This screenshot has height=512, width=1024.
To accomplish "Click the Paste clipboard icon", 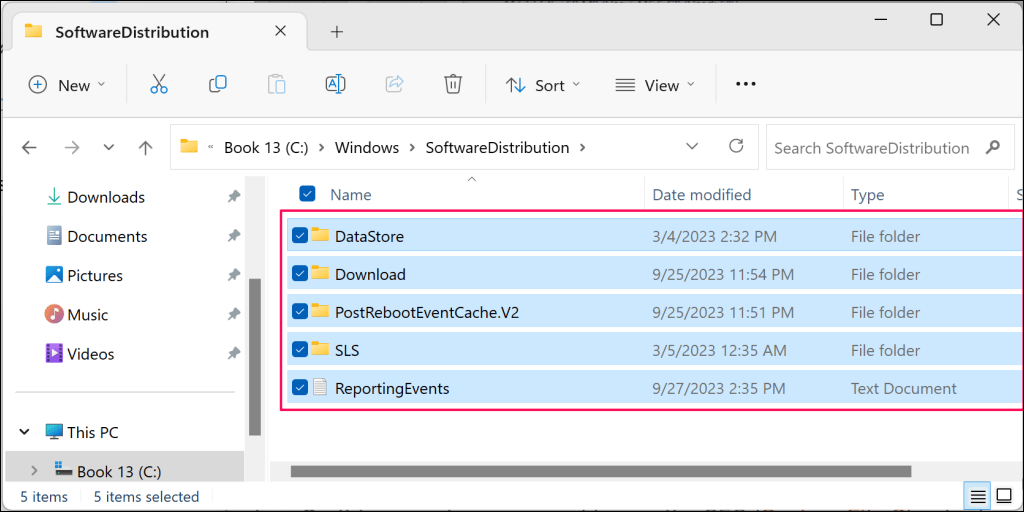I will (x=276, y=84).
